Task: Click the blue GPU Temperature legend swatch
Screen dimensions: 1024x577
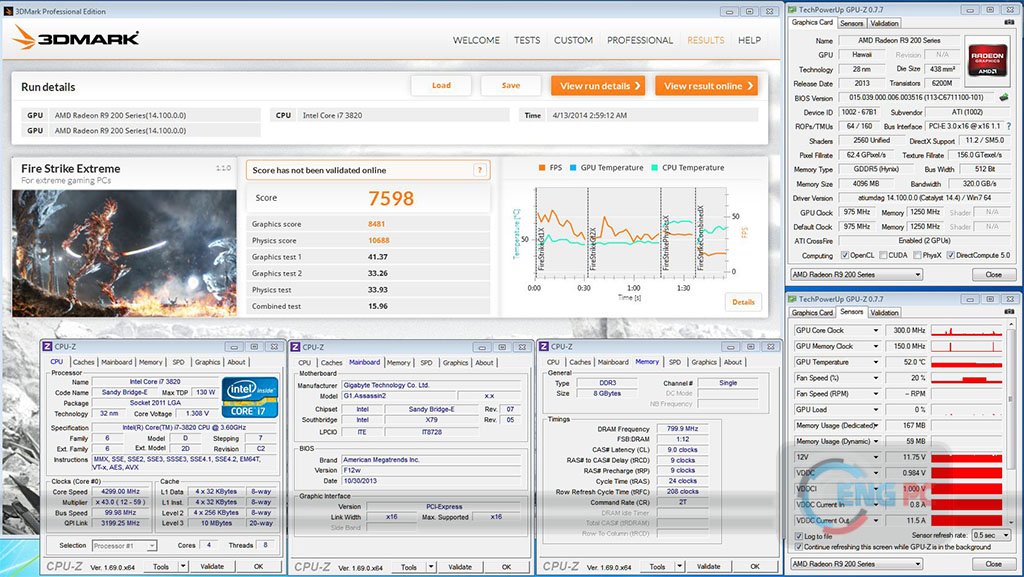Action: [x=573, y=168]
